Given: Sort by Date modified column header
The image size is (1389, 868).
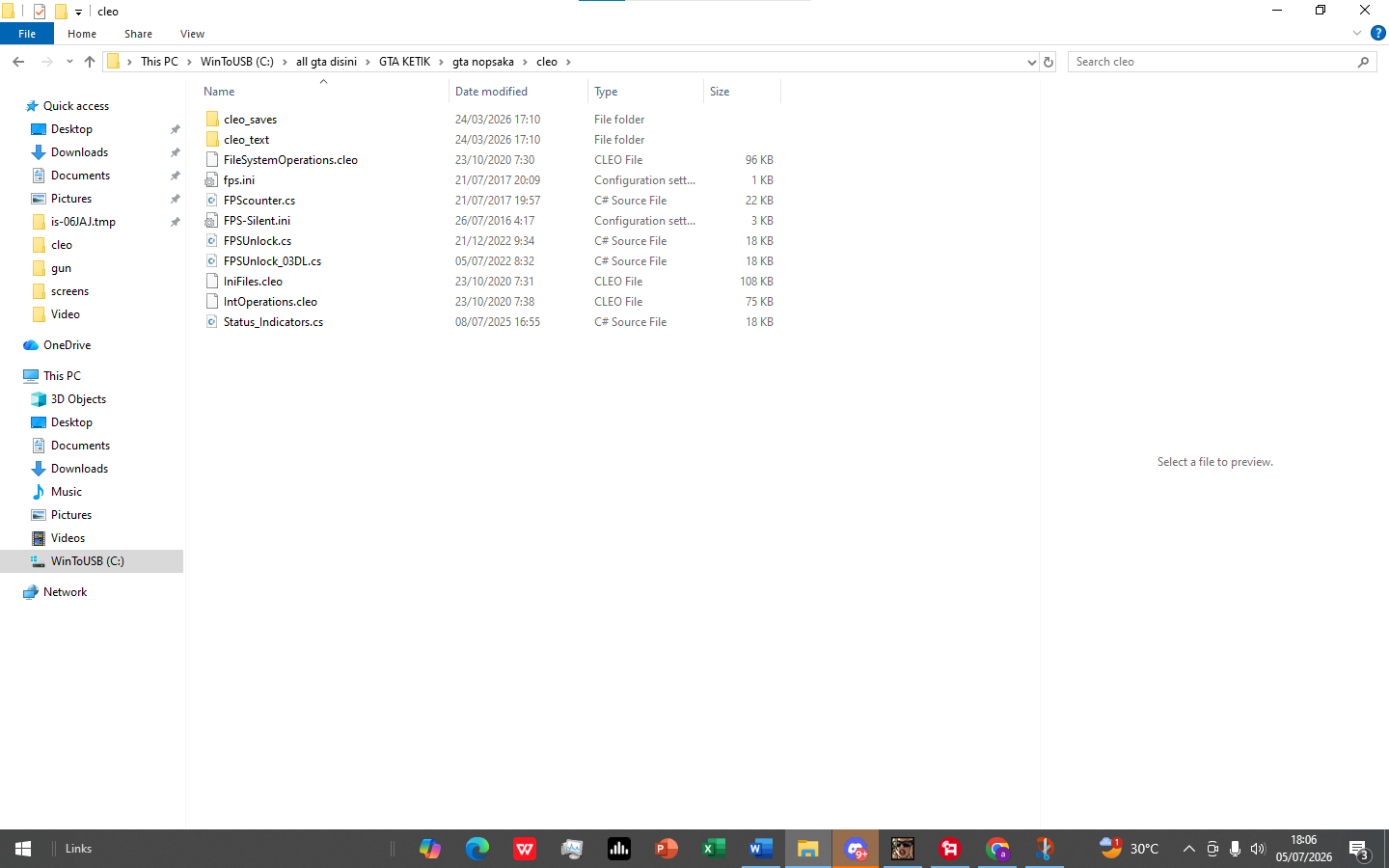Looking at the screenshot, I should click(518, 92).
